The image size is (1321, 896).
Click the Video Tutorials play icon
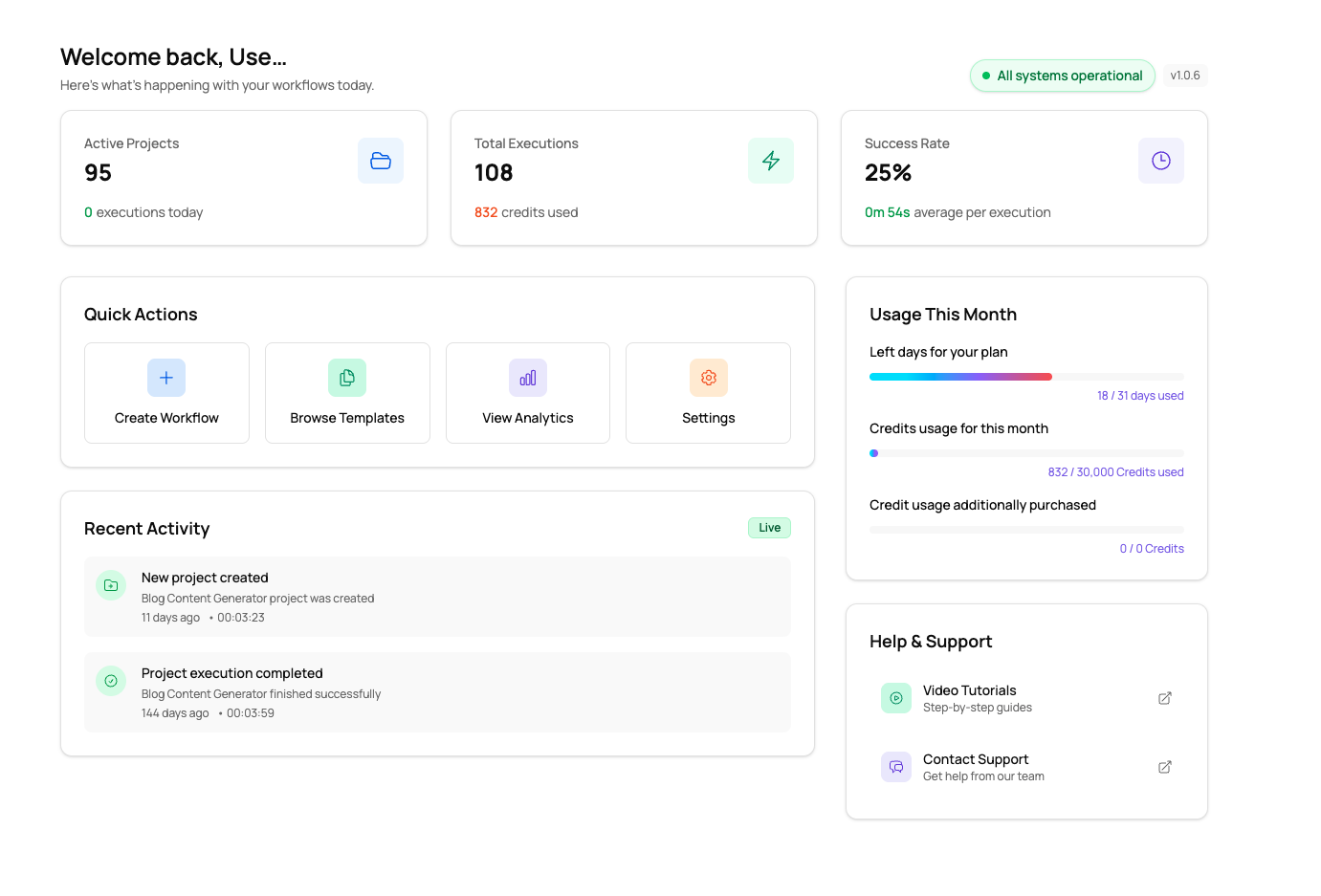(896, 698)
